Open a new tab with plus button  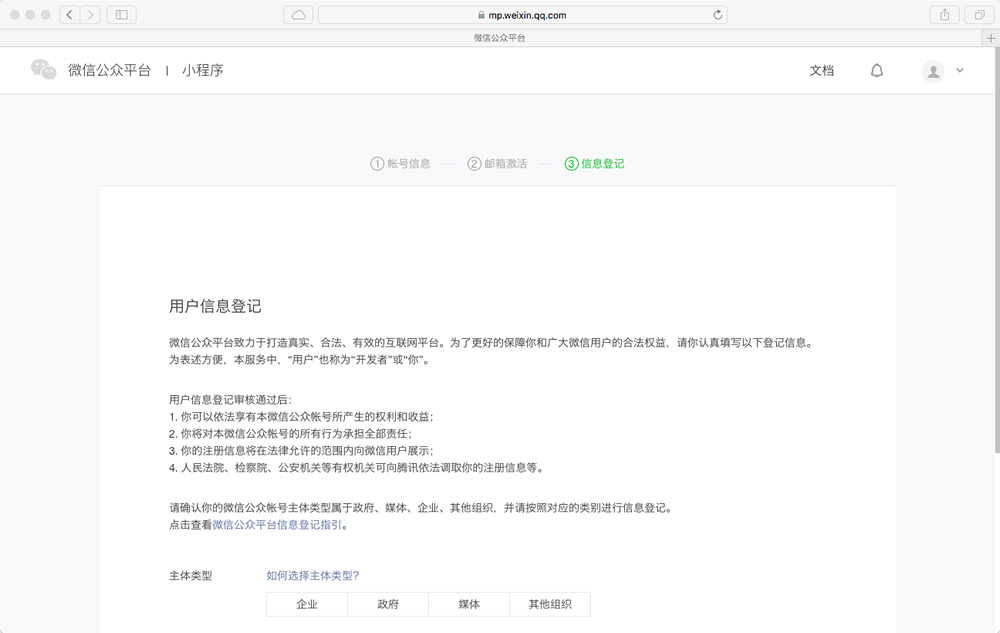[x=990, y=38]
